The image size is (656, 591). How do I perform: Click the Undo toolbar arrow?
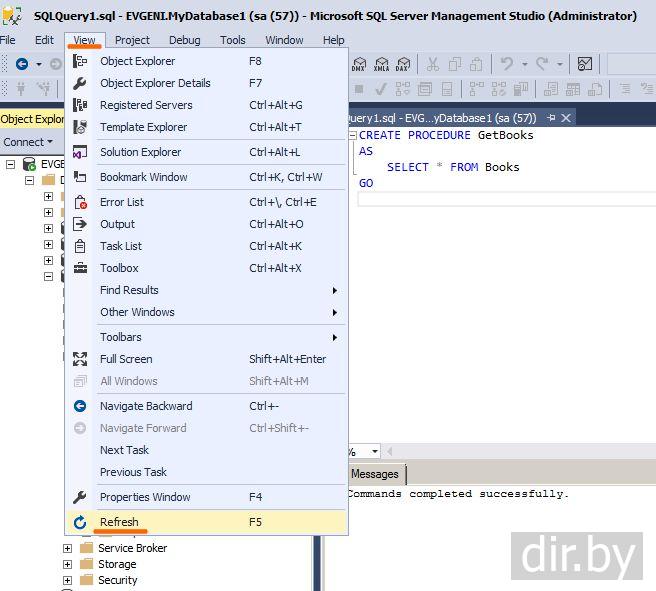pyautogui.click(x=507, y=64)
